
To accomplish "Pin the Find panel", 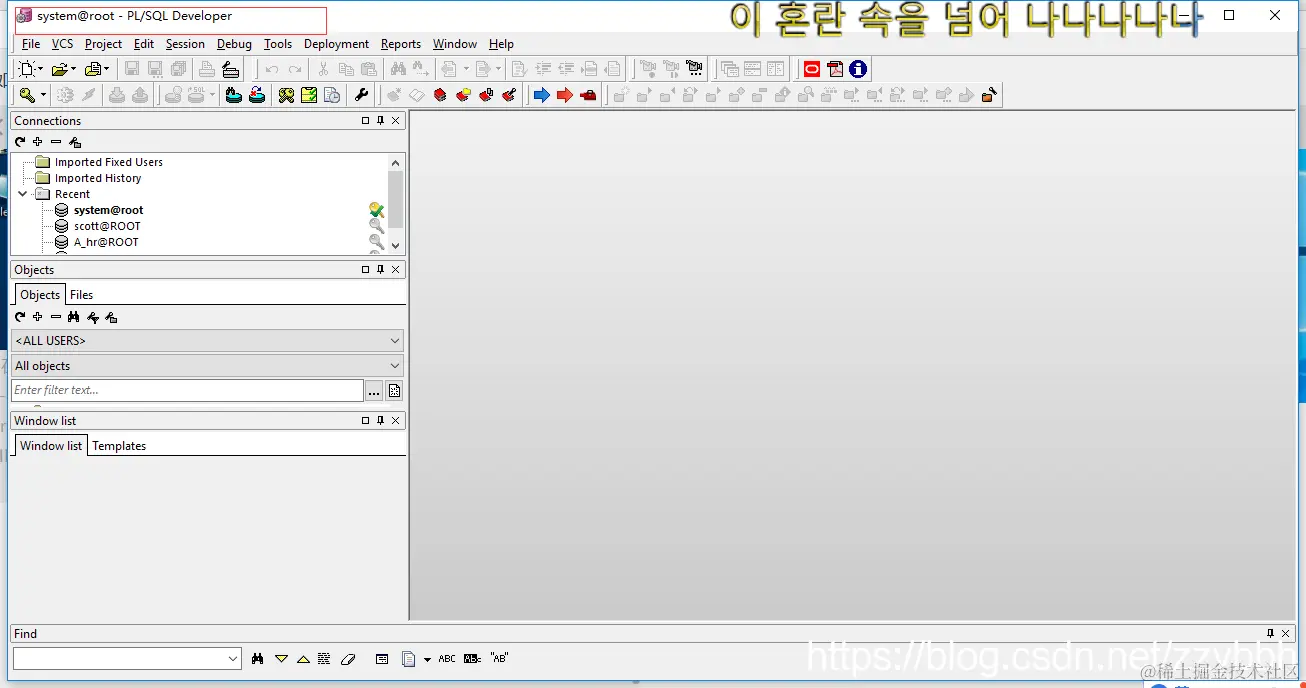I will (1270, 634).
